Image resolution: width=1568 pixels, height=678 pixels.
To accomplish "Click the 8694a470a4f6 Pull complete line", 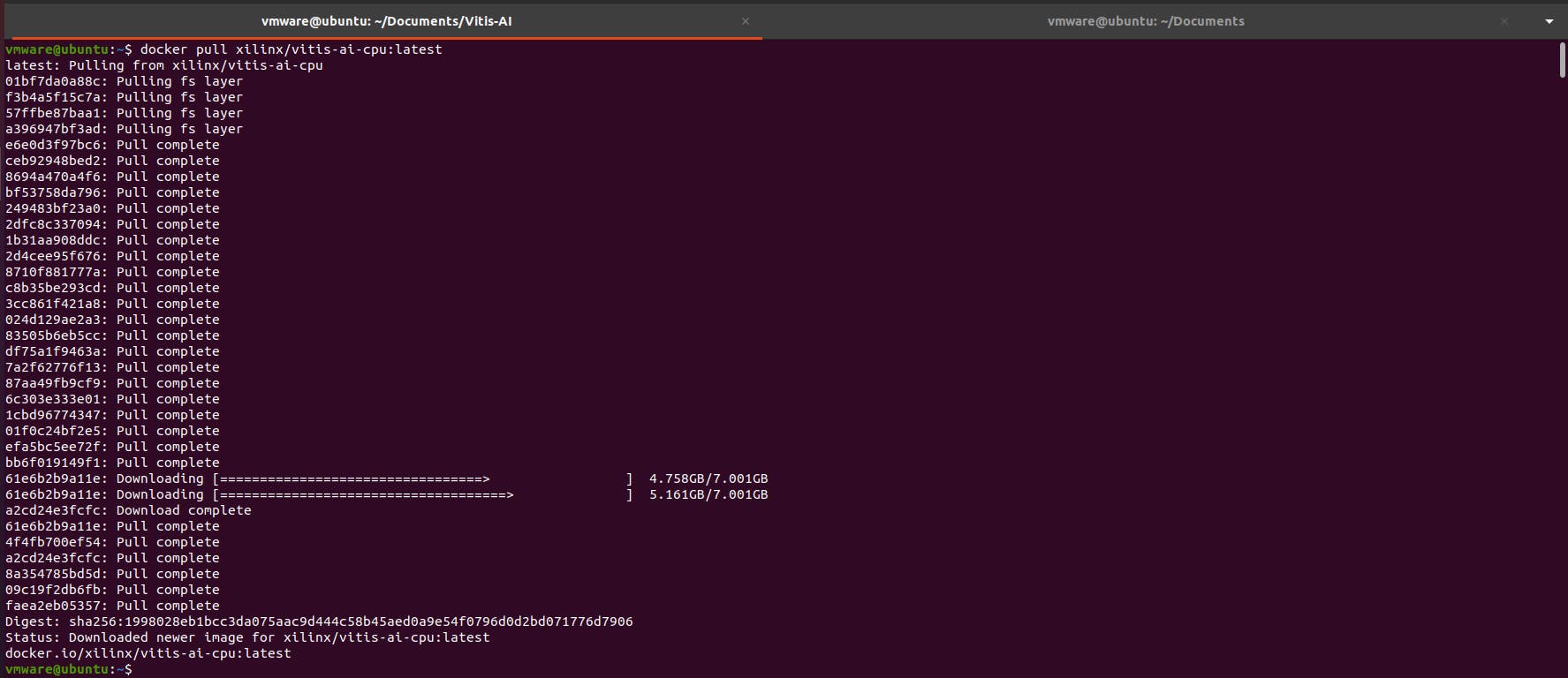I will pos(112,177).
